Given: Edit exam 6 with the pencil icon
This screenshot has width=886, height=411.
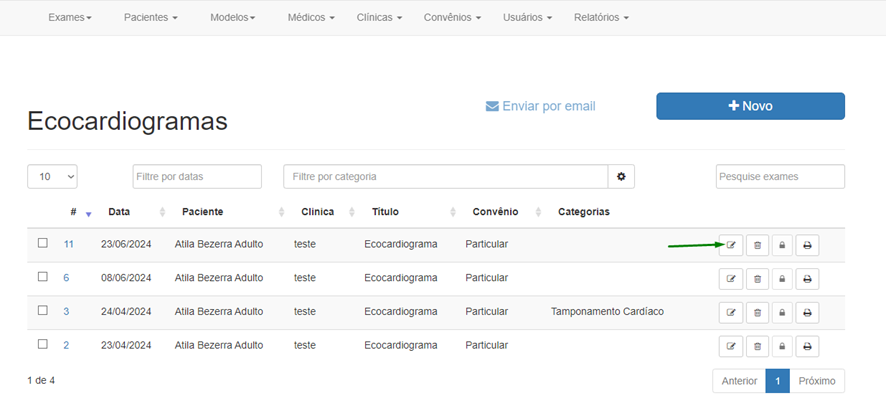Looking at the screenshot, I should [x=731, y=279].
